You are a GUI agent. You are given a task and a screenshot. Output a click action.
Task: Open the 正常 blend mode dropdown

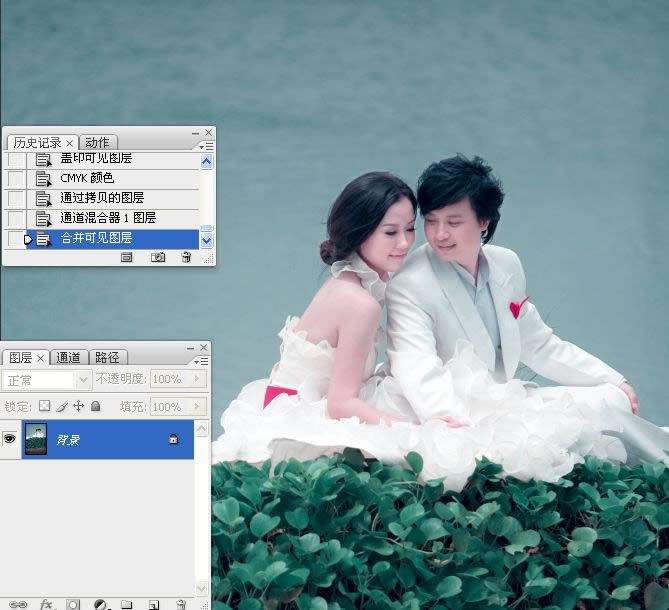click(47, 380)
